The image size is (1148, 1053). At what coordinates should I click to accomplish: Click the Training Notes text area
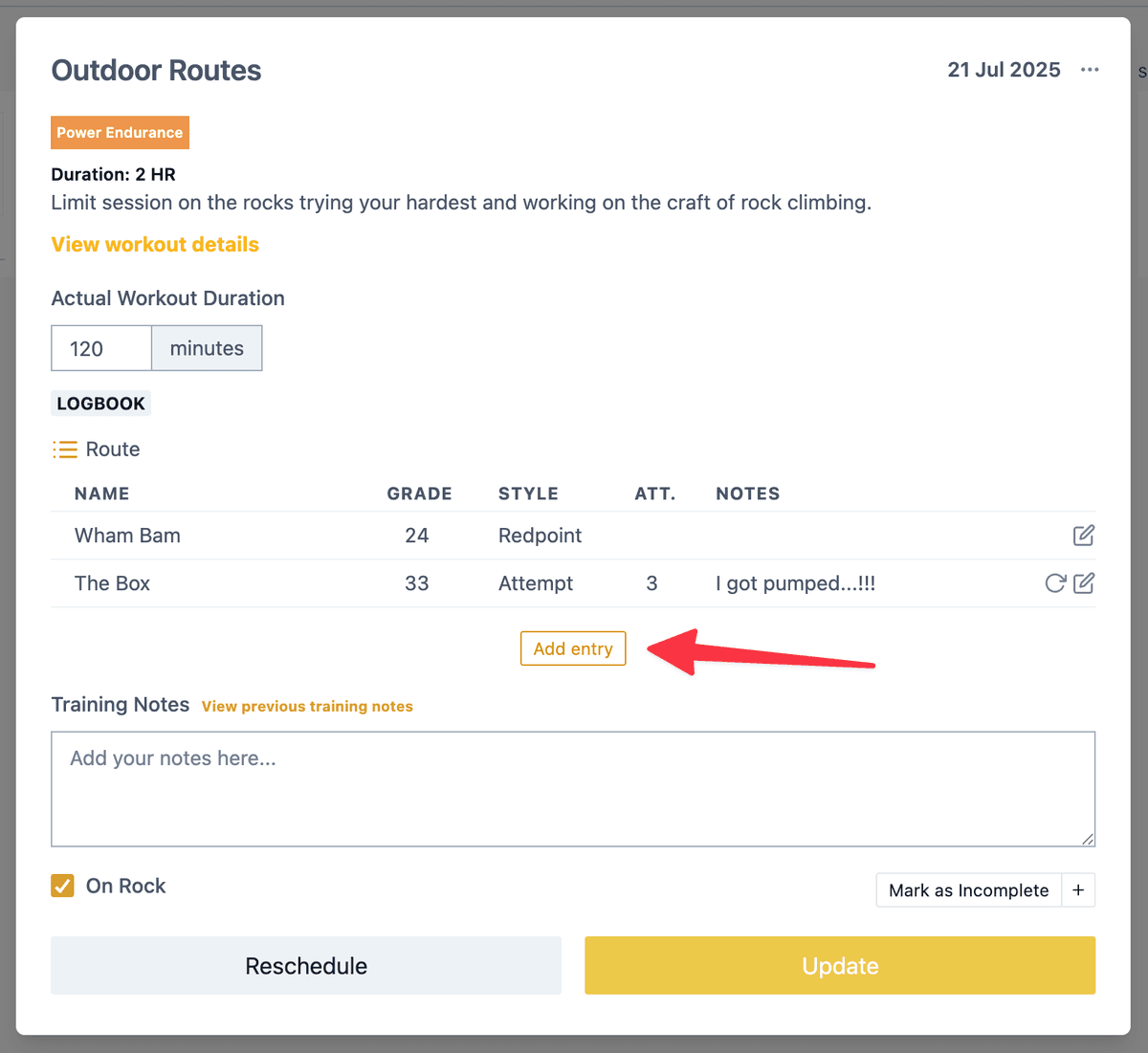(573, 789)
